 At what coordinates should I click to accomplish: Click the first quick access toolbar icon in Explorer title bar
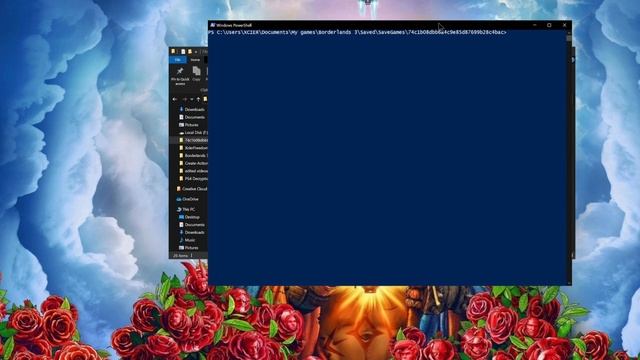(173, 51)
